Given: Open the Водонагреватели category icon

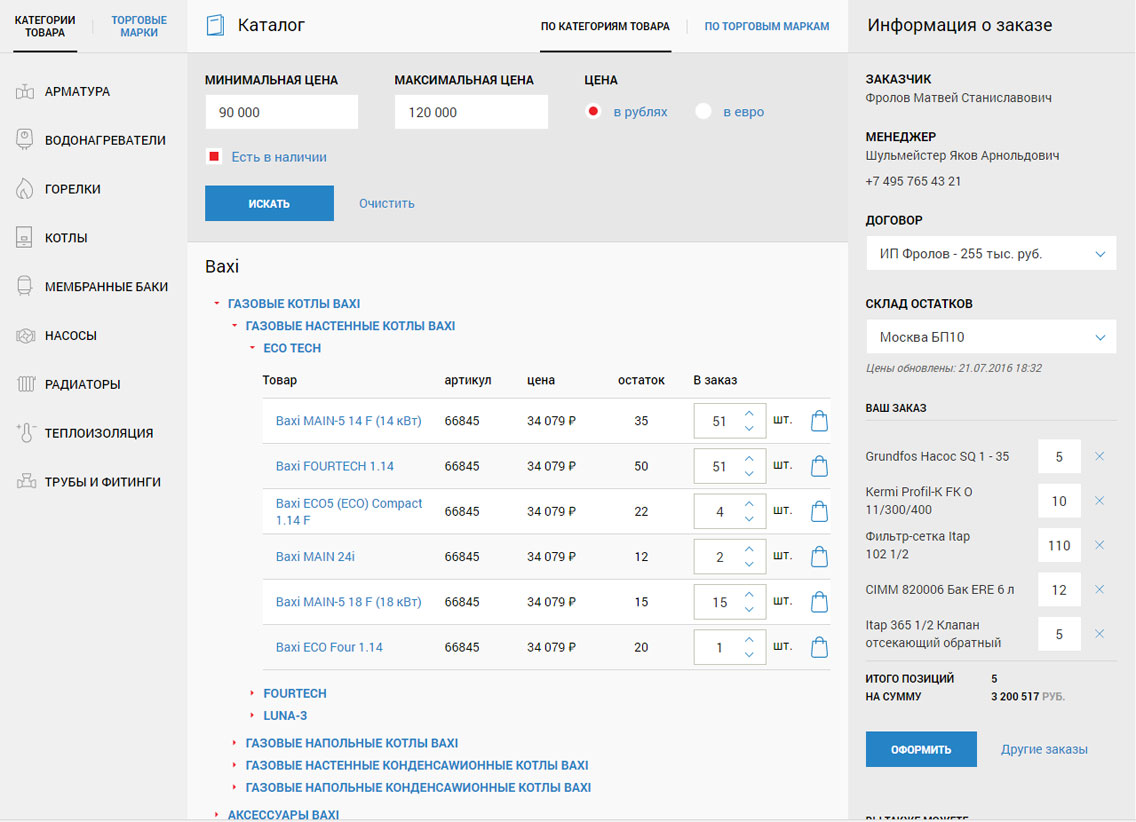Looking at the screenshot, I should point(25,140).
